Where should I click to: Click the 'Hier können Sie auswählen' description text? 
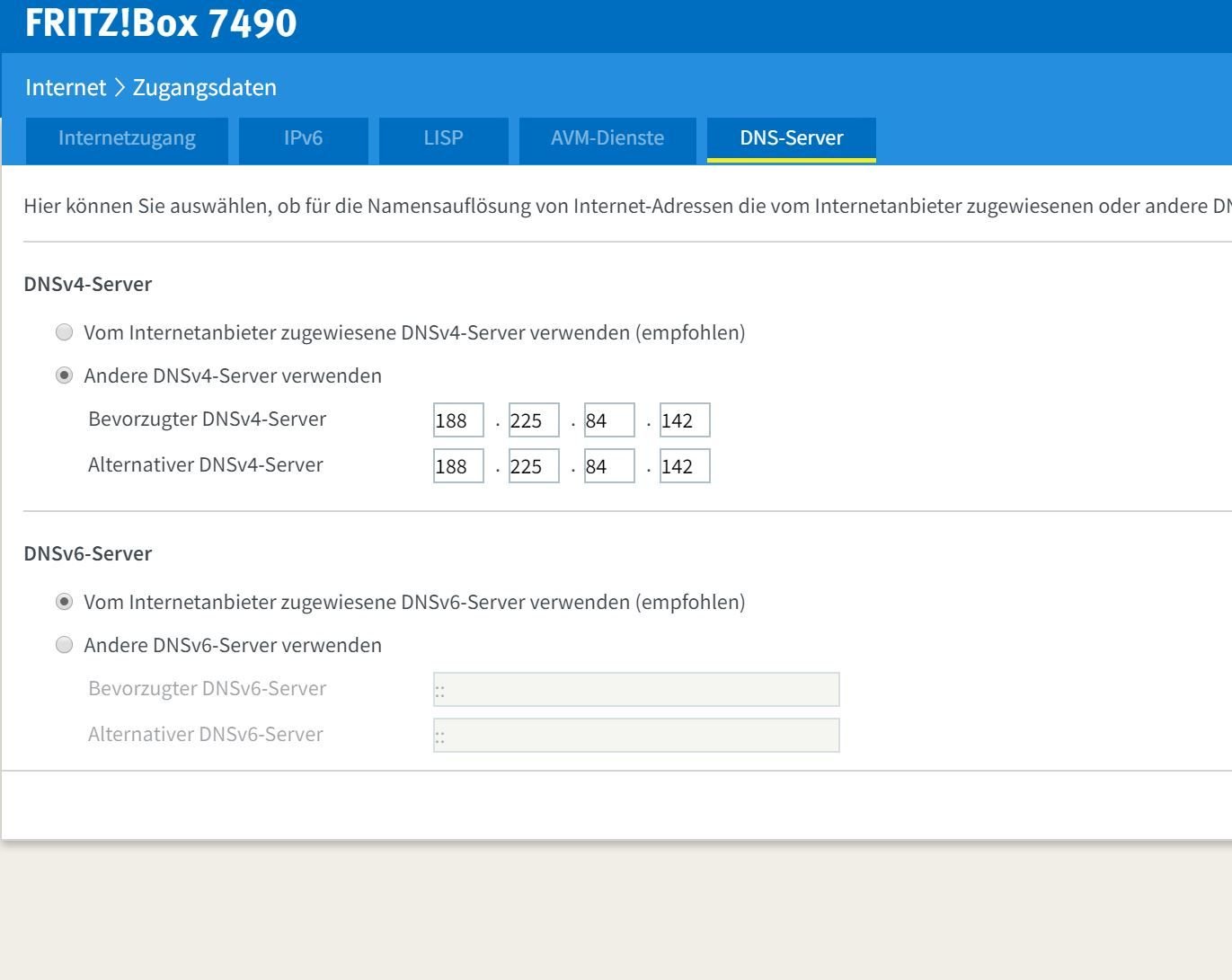627,206
